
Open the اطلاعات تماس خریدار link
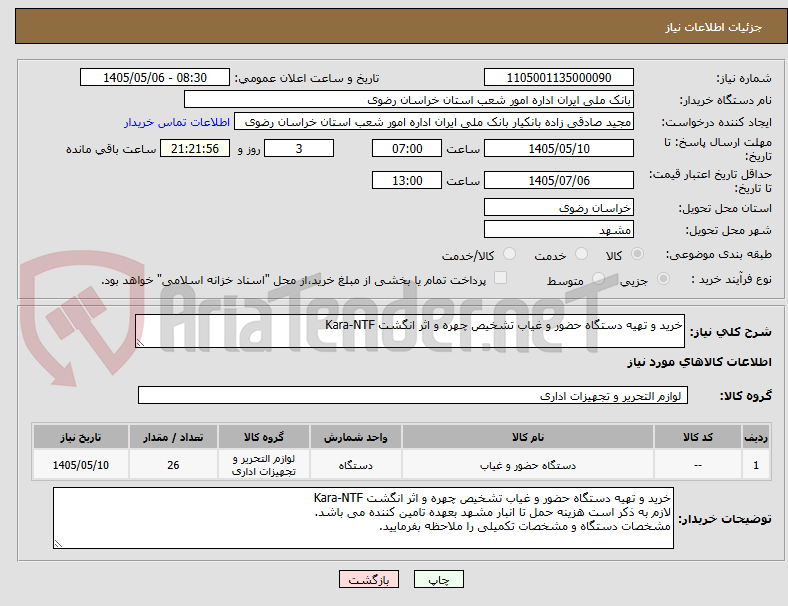(x=177, y=122)
